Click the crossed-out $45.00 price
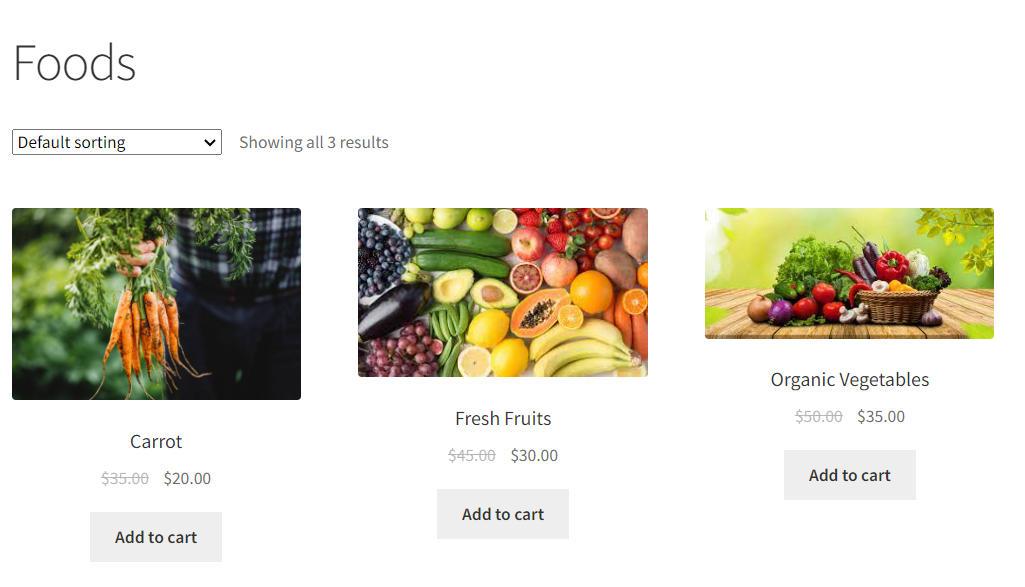 [x=472, y=456]
